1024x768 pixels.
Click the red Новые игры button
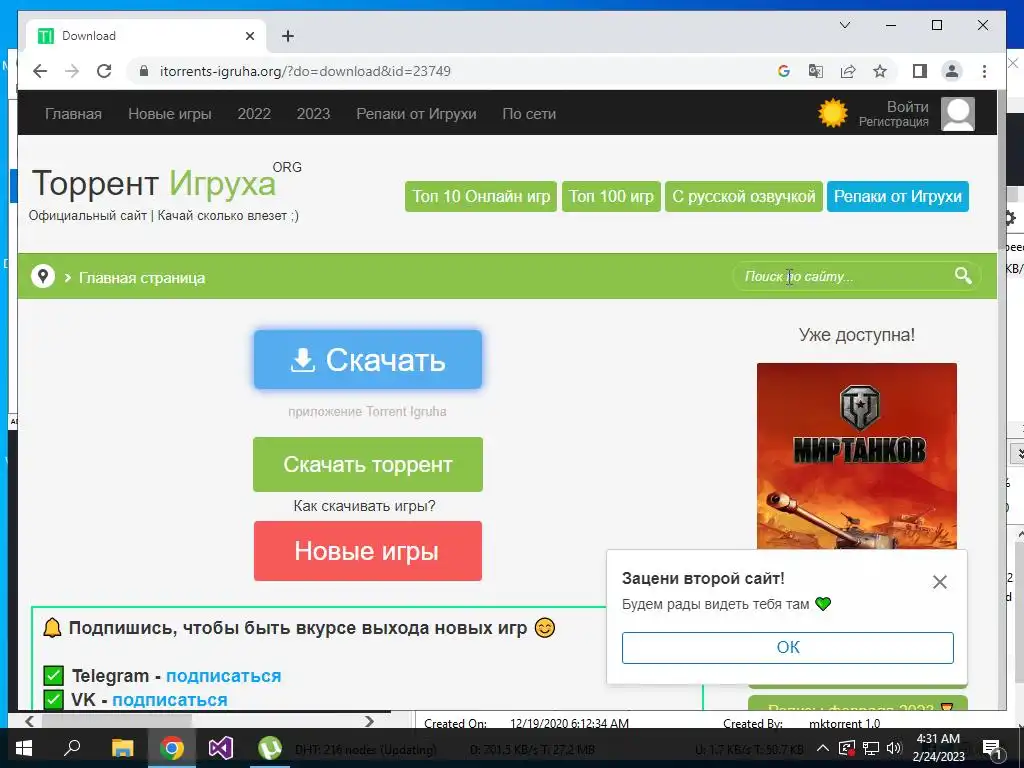tap(368, 551)
